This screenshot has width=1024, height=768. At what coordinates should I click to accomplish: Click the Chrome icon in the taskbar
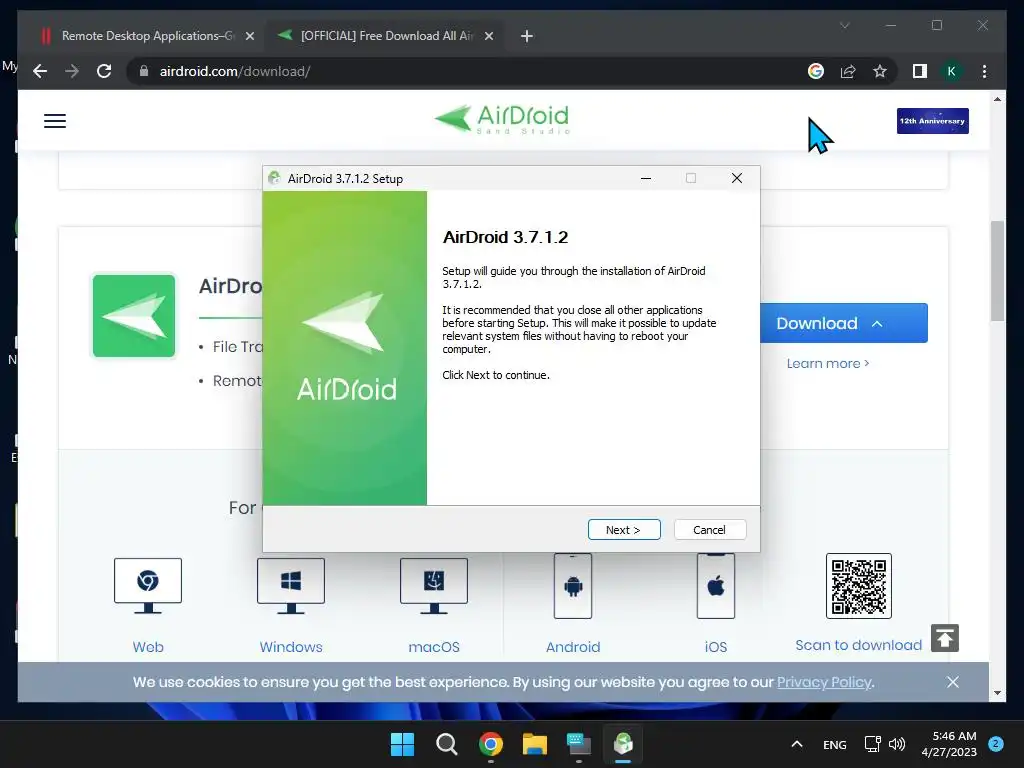coord(490,744)
